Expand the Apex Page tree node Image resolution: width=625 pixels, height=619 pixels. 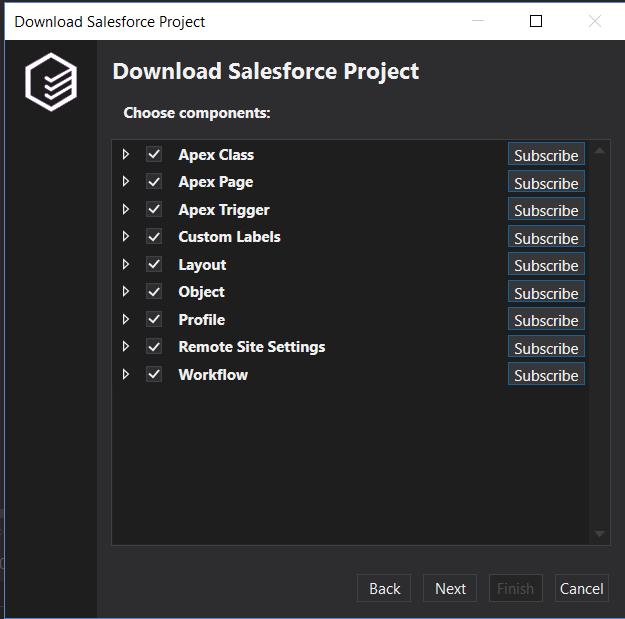tap(126, 182)
